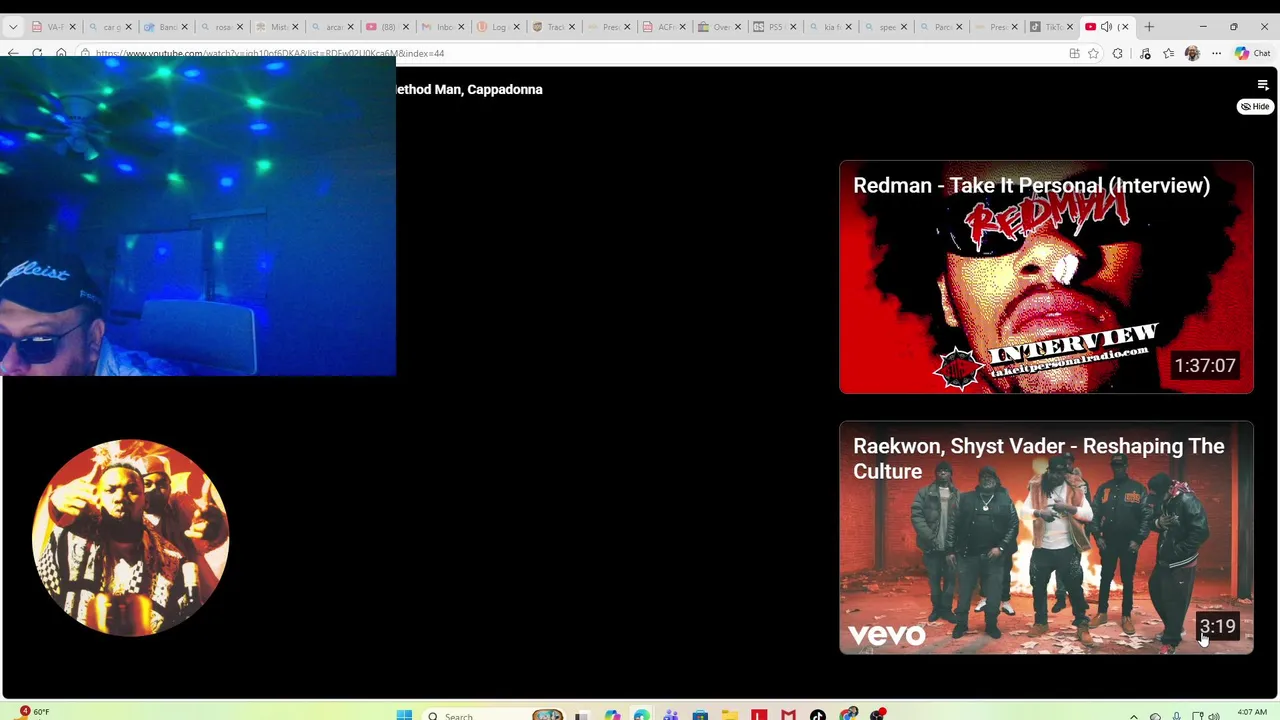Click the taskbar Search box
Image resolution: width=1280 pixels, height=720 pixels.
click(492, 715)
